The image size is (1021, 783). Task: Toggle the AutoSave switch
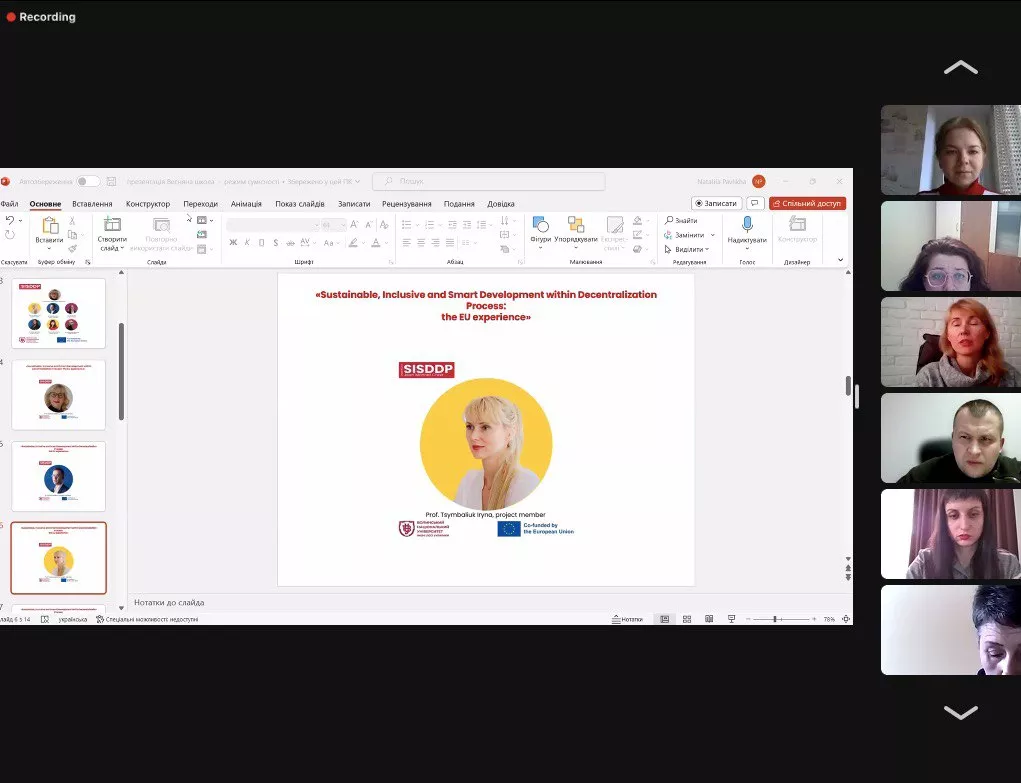point(88,181)
